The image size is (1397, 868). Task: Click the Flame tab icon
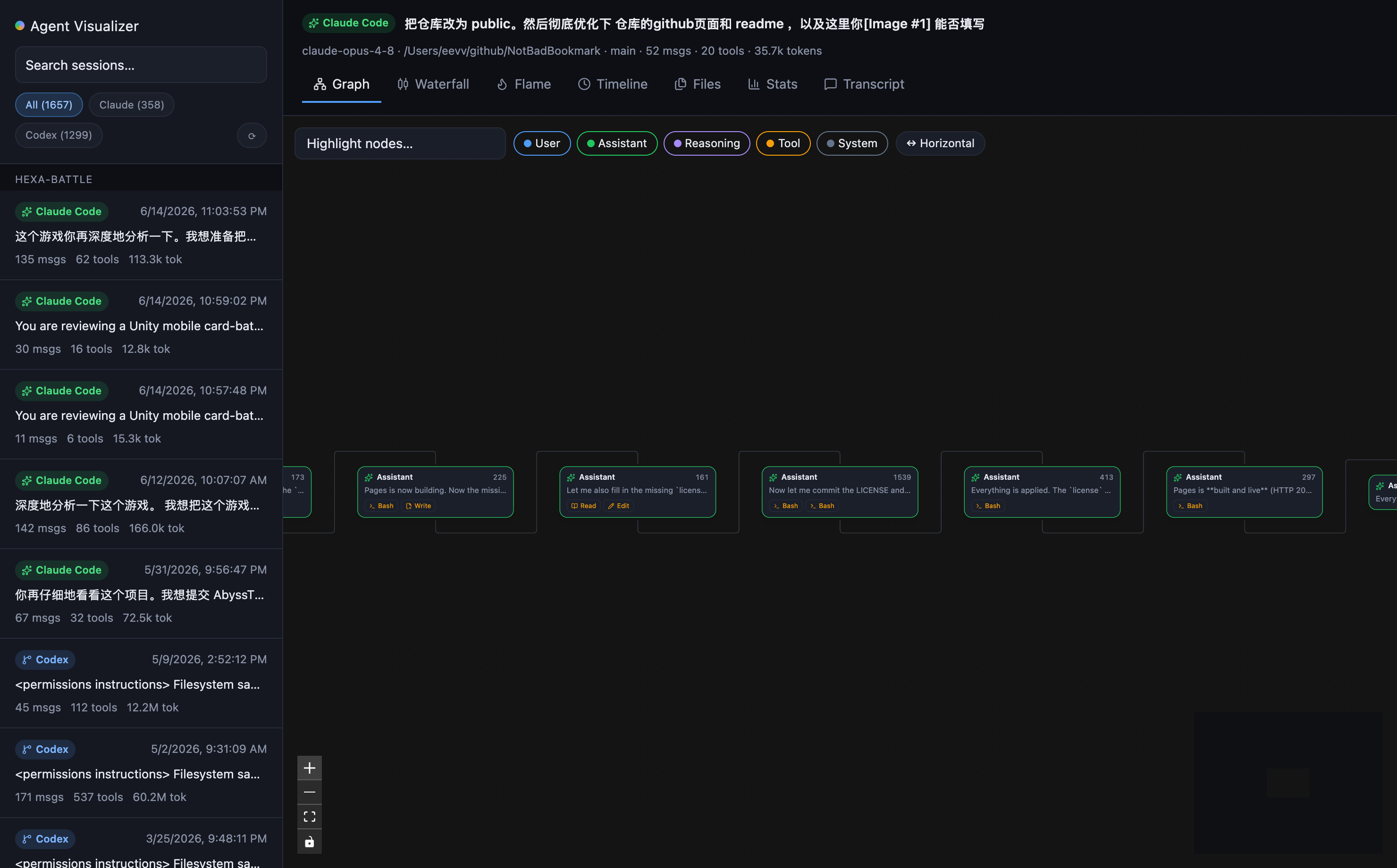[x=502, y=84]
